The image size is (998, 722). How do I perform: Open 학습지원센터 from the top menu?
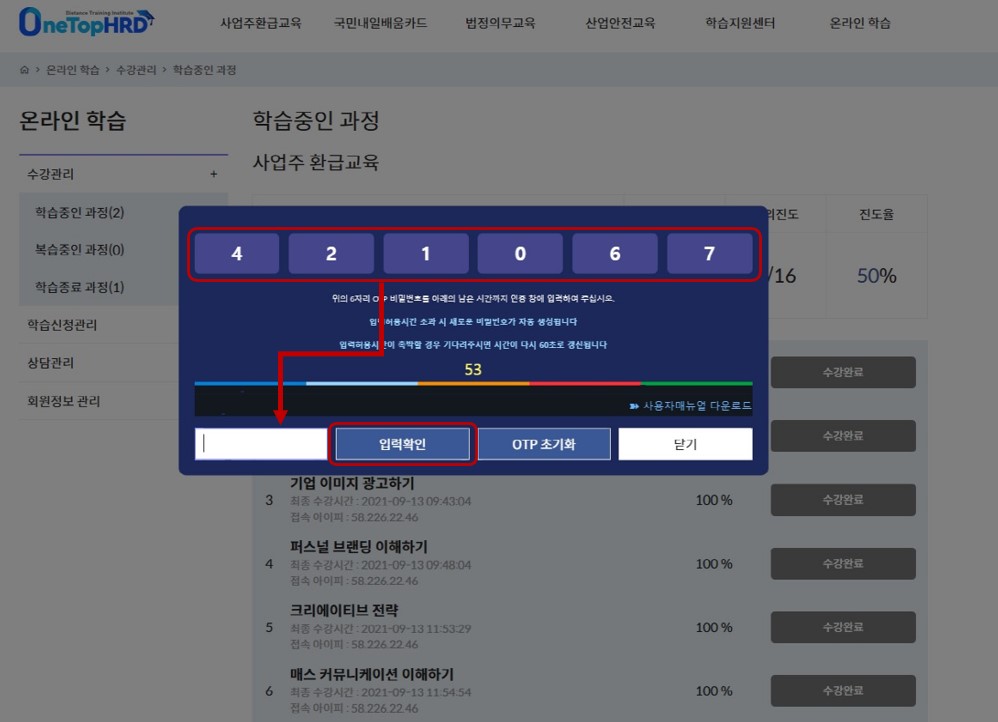(742, 23)
